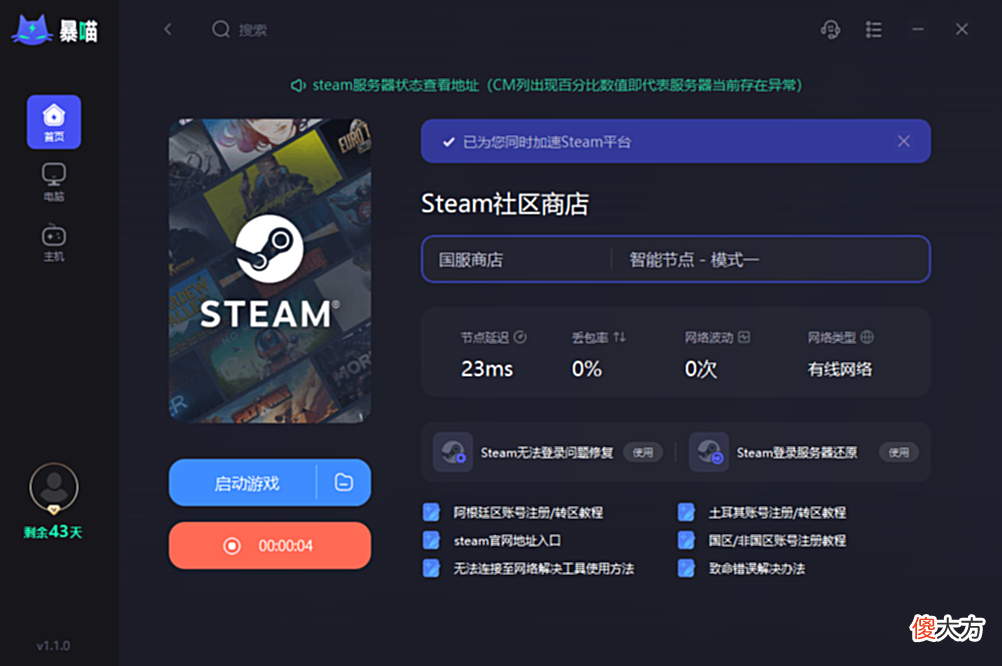Viewport: 1002px width, 666px height.
Task: Click the Steam cover thumbnail
Action: (270, 270)
